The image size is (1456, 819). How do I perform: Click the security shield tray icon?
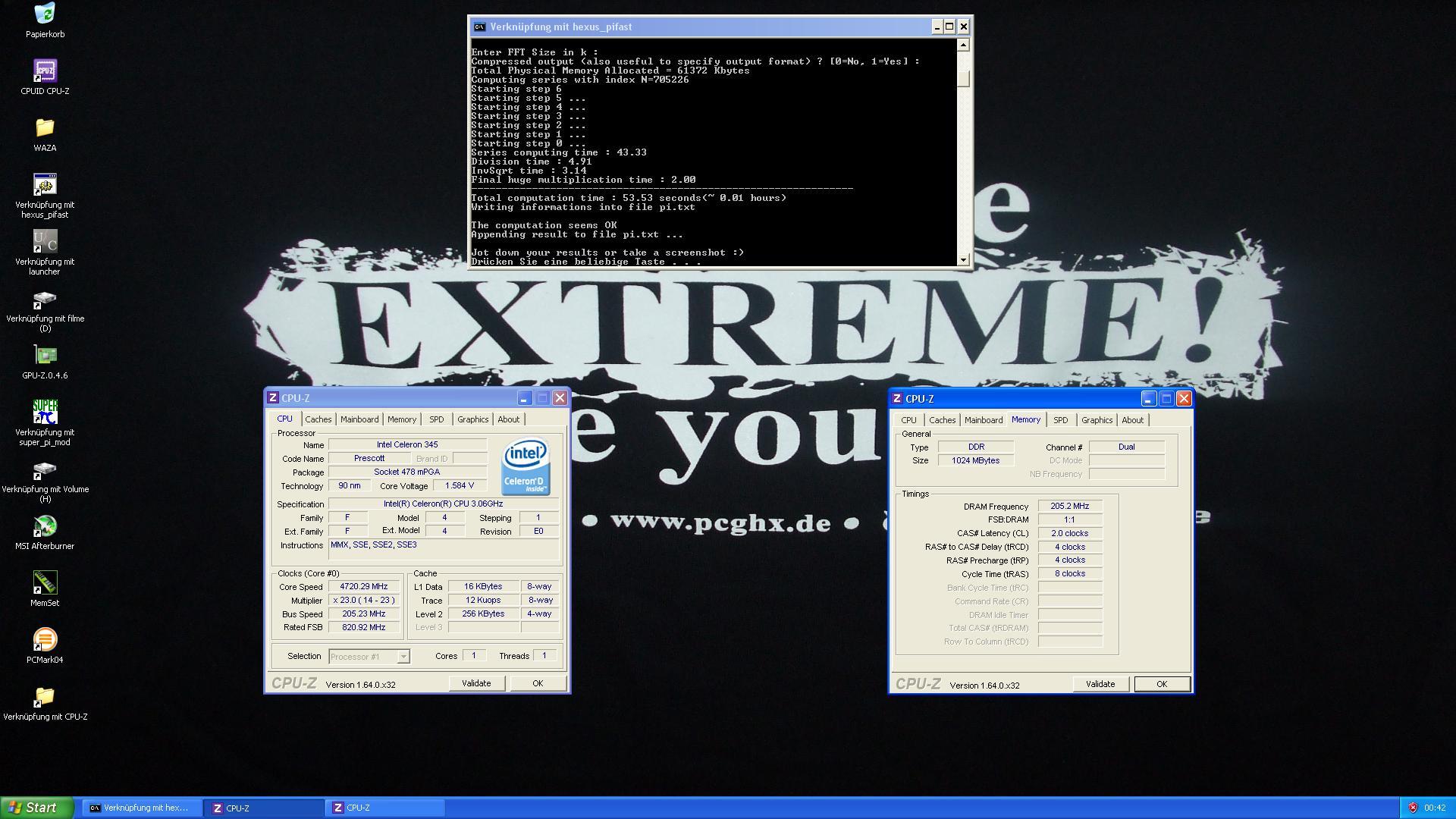pos(1413,808)
